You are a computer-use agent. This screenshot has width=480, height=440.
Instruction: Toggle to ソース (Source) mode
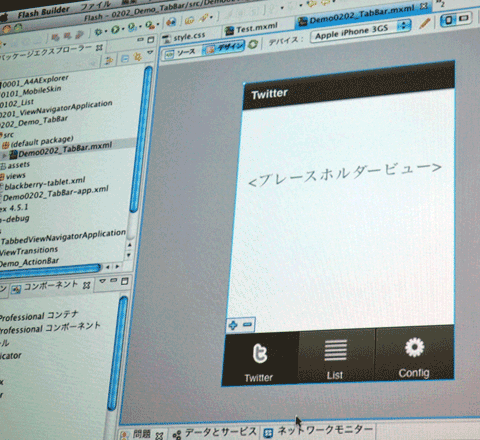(181, 53)
